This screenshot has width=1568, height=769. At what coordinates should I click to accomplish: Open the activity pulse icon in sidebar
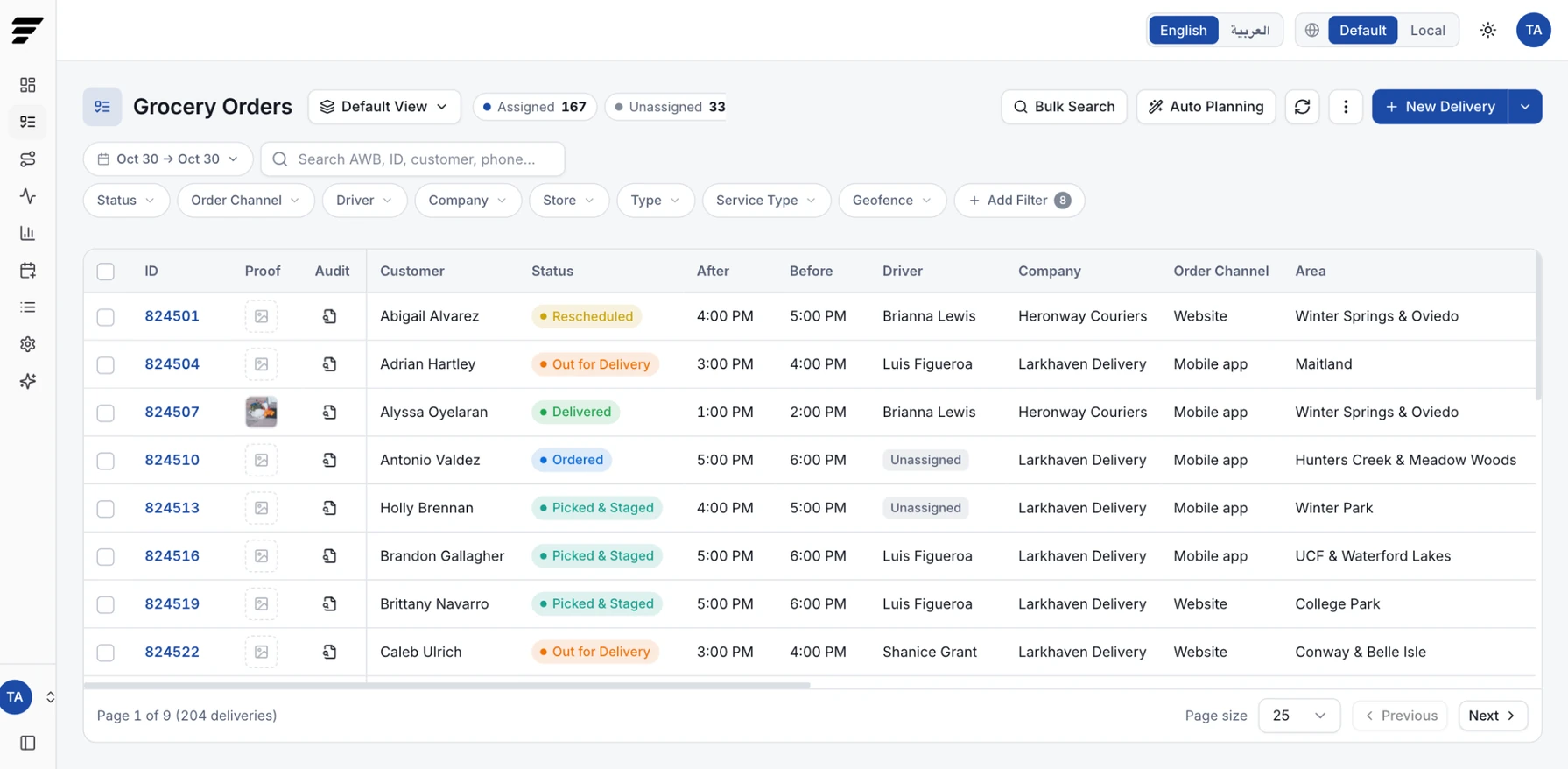click(28, 196)
